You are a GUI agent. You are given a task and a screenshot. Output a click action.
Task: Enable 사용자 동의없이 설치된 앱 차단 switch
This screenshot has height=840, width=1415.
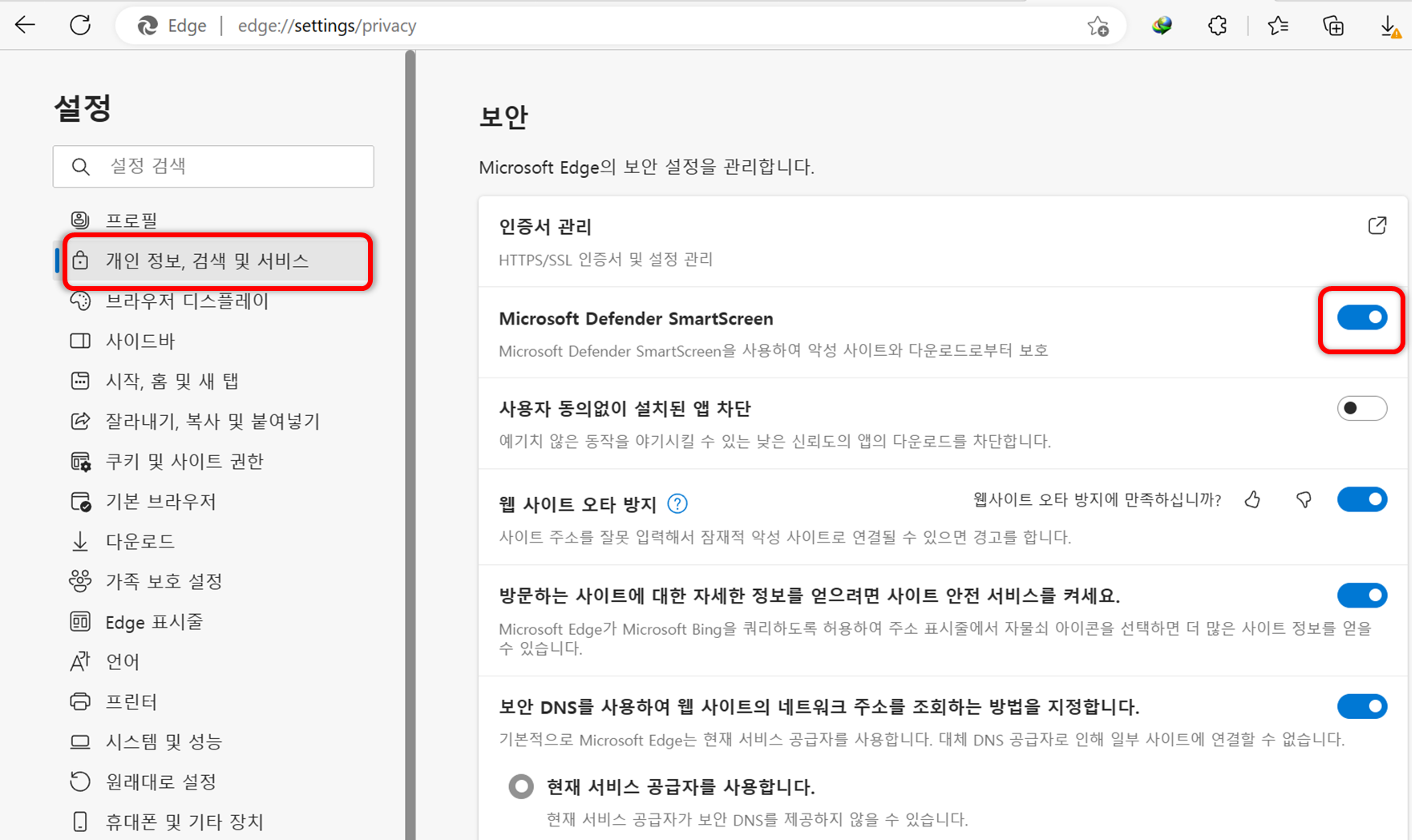click(1362, 408)
